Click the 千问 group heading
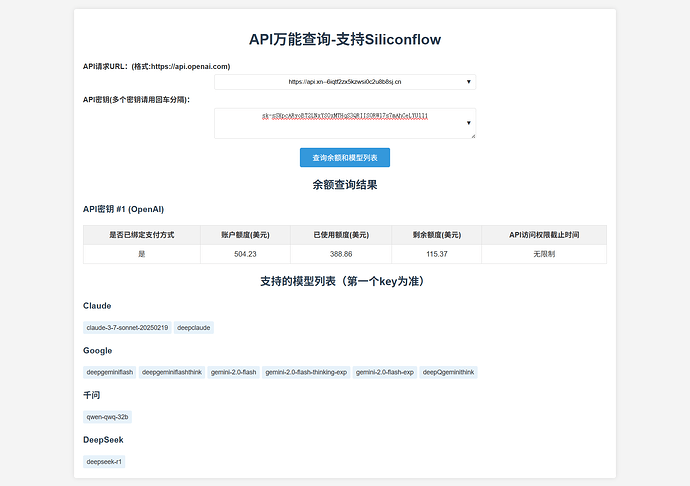Image resolution: width=690 pixels, height=486 pixels. point(92,395)
